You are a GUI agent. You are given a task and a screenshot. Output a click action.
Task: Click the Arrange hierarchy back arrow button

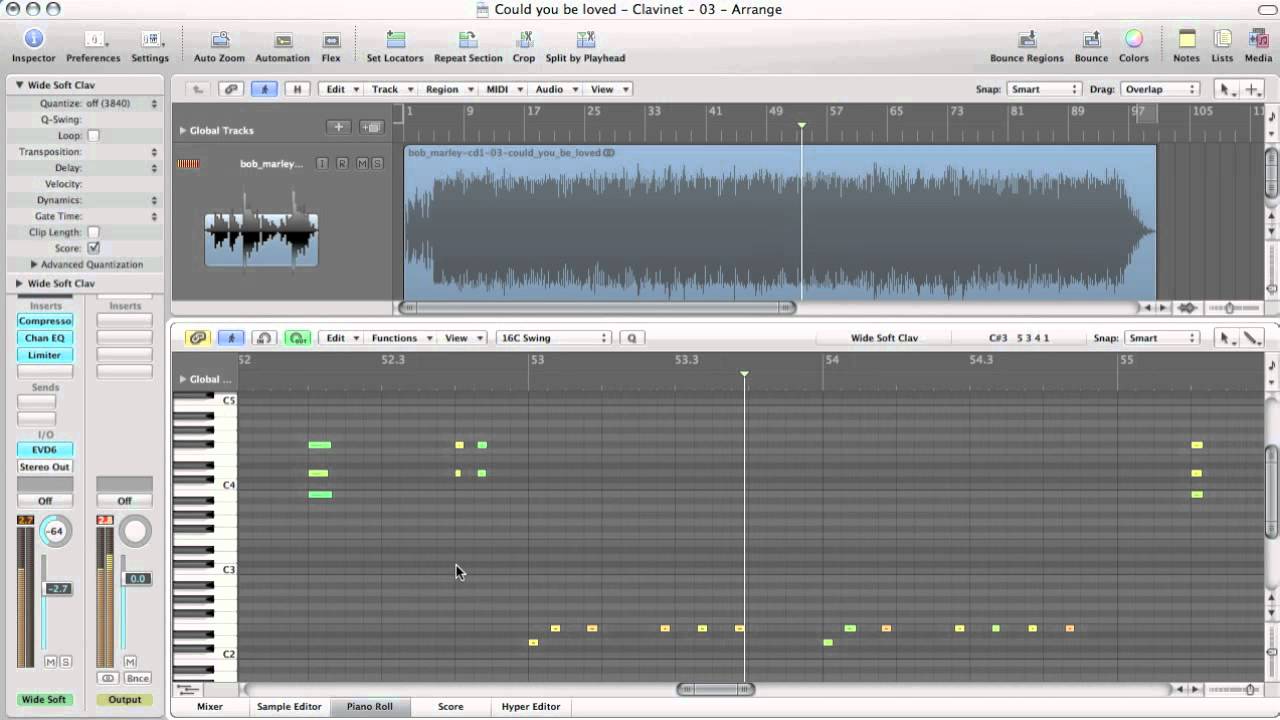(198, 89)
